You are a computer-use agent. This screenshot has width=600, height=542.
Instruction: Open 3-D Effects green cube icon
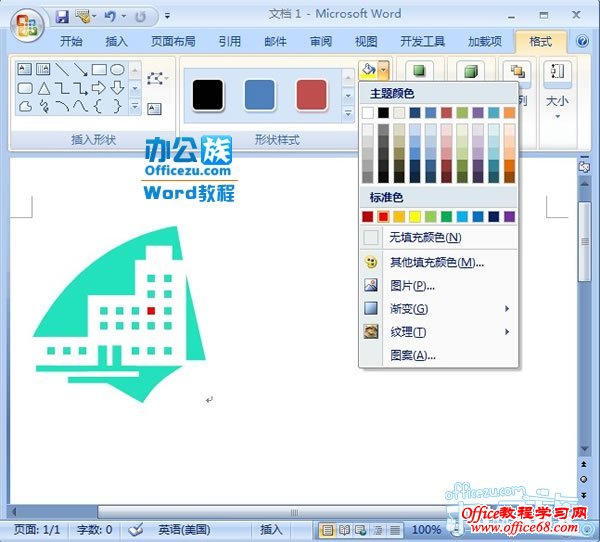(x=470, y=71)
